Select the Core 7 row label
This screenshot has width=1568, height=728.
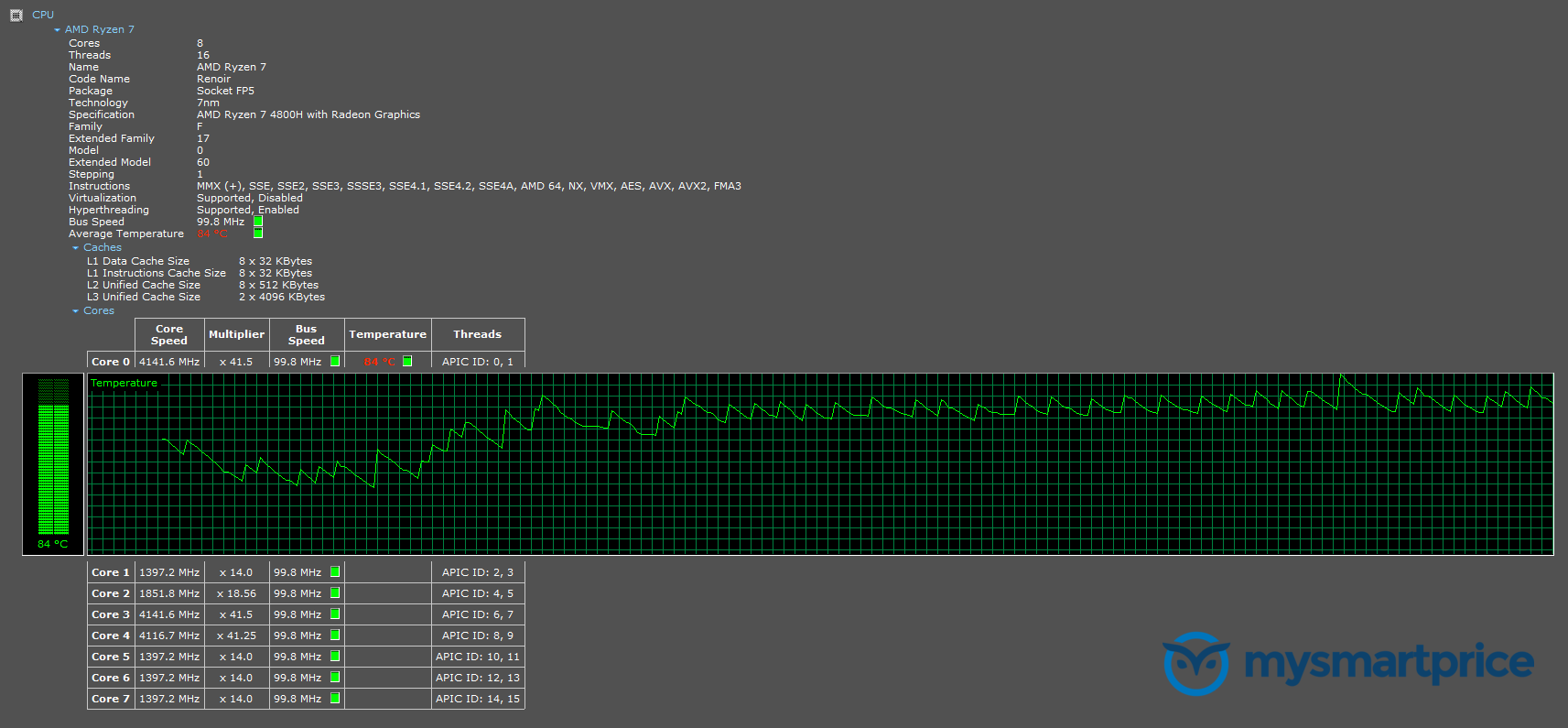pos(111,699)
